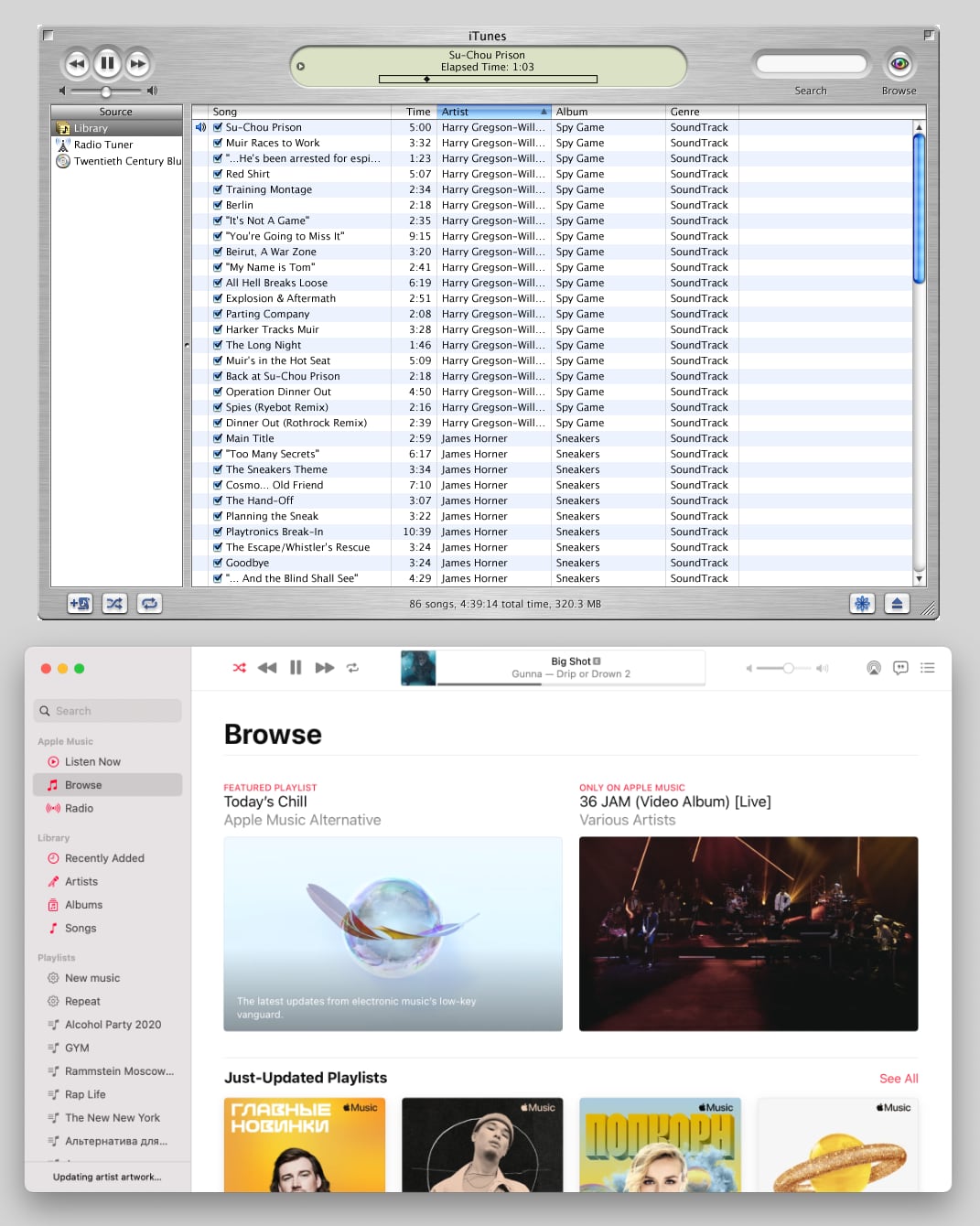Sort by the Song column header

(x=299, y=112)
